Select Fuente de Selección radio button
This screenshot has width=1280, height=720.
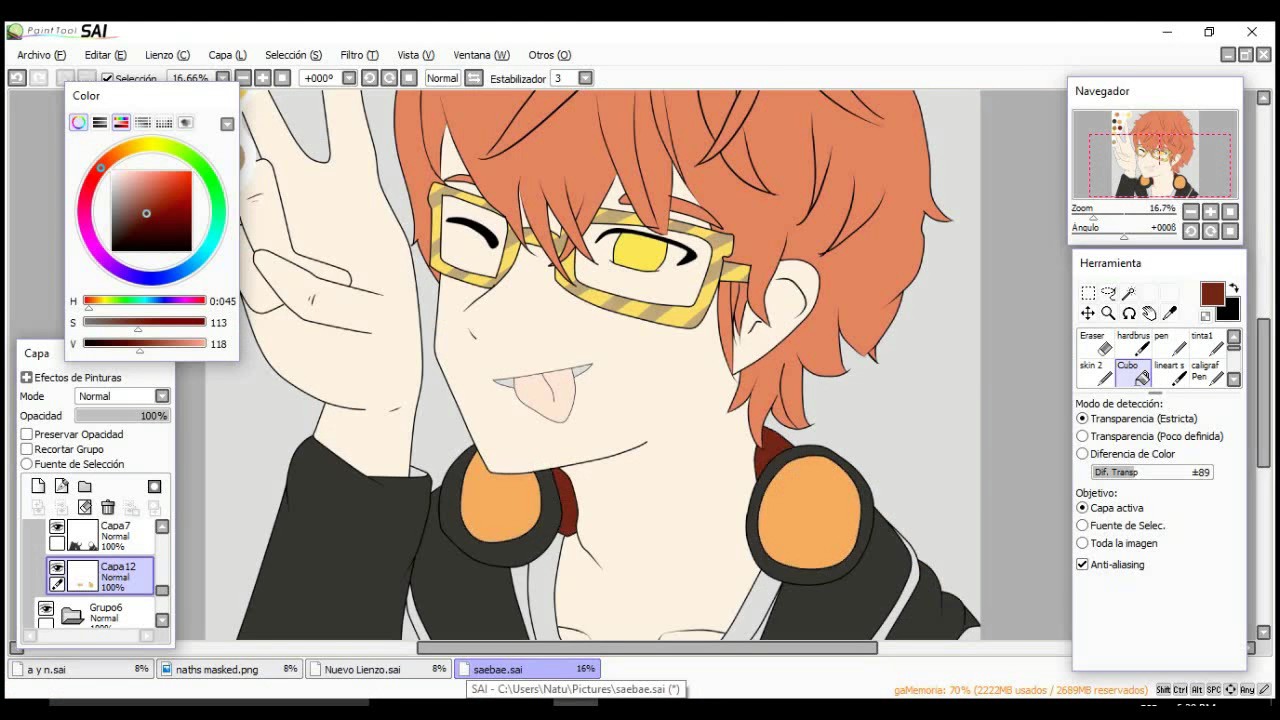pyautogui.click(x=27, y=464)
